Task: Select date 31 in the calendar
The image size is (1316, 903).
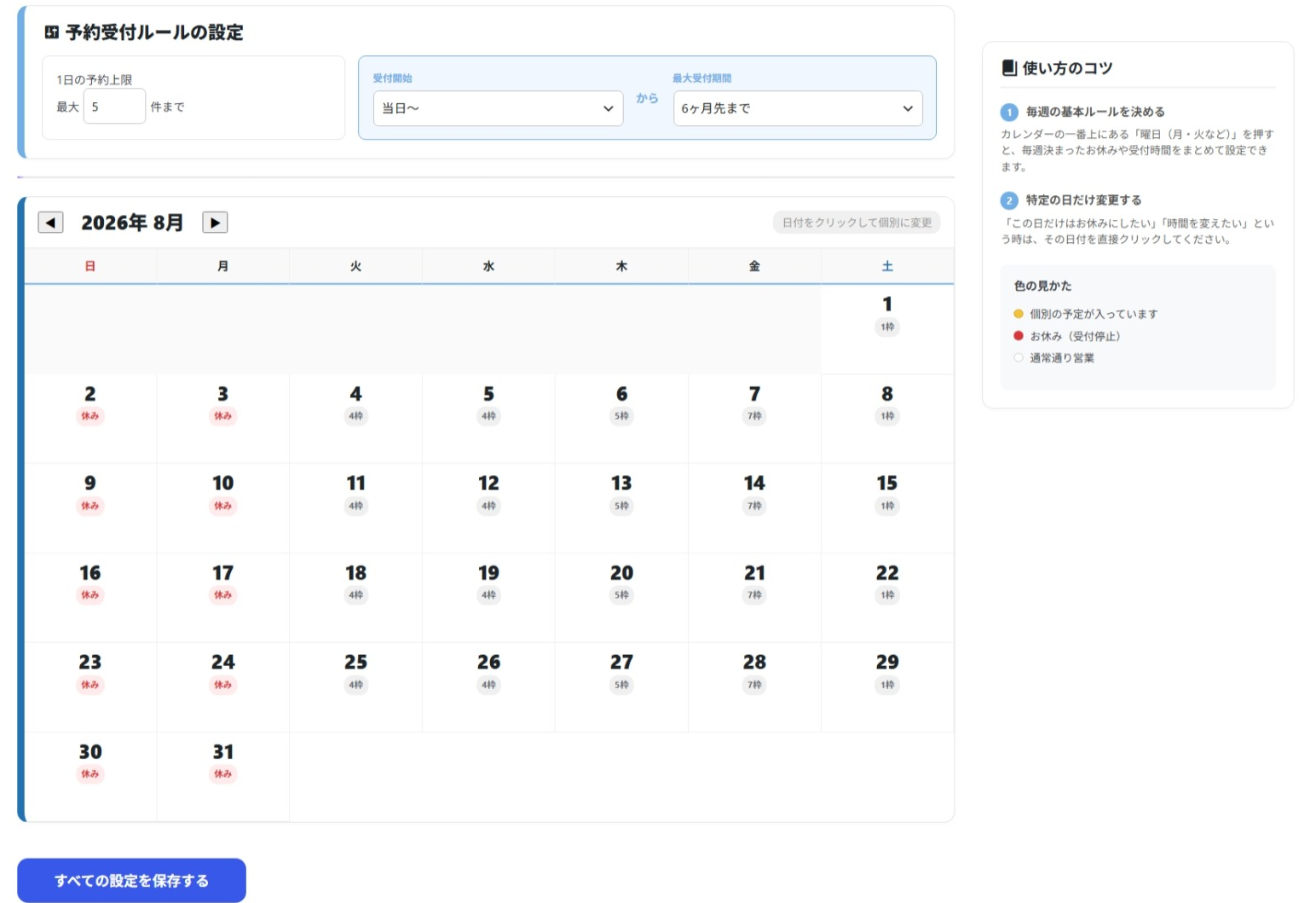Action: pos(223,777)
